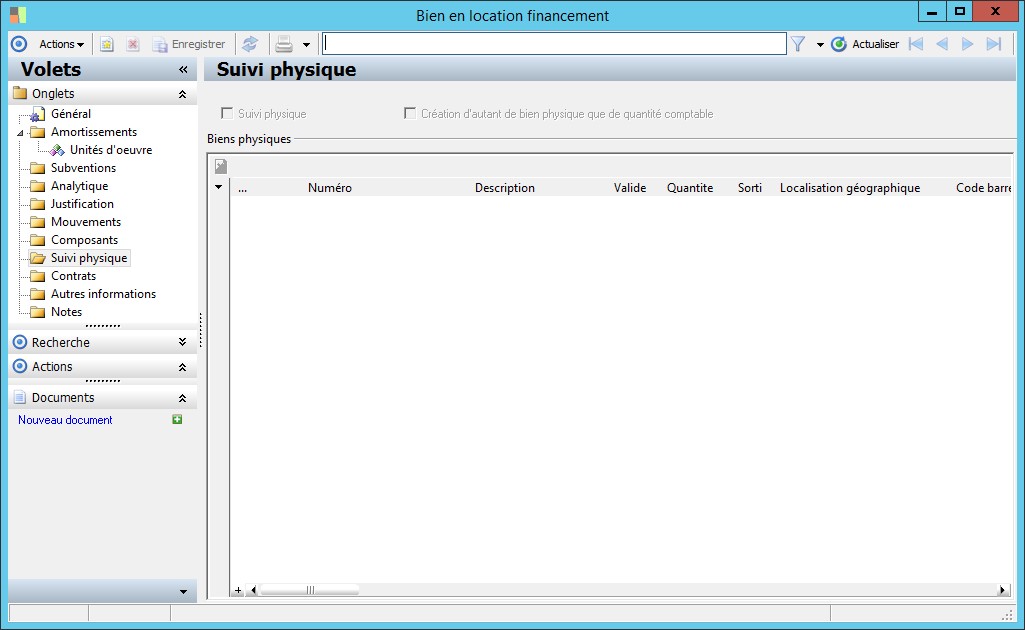Screen dimensions: 1025x630
Task: Click the Actions toolbar circle icon
Action: (20, 44)
